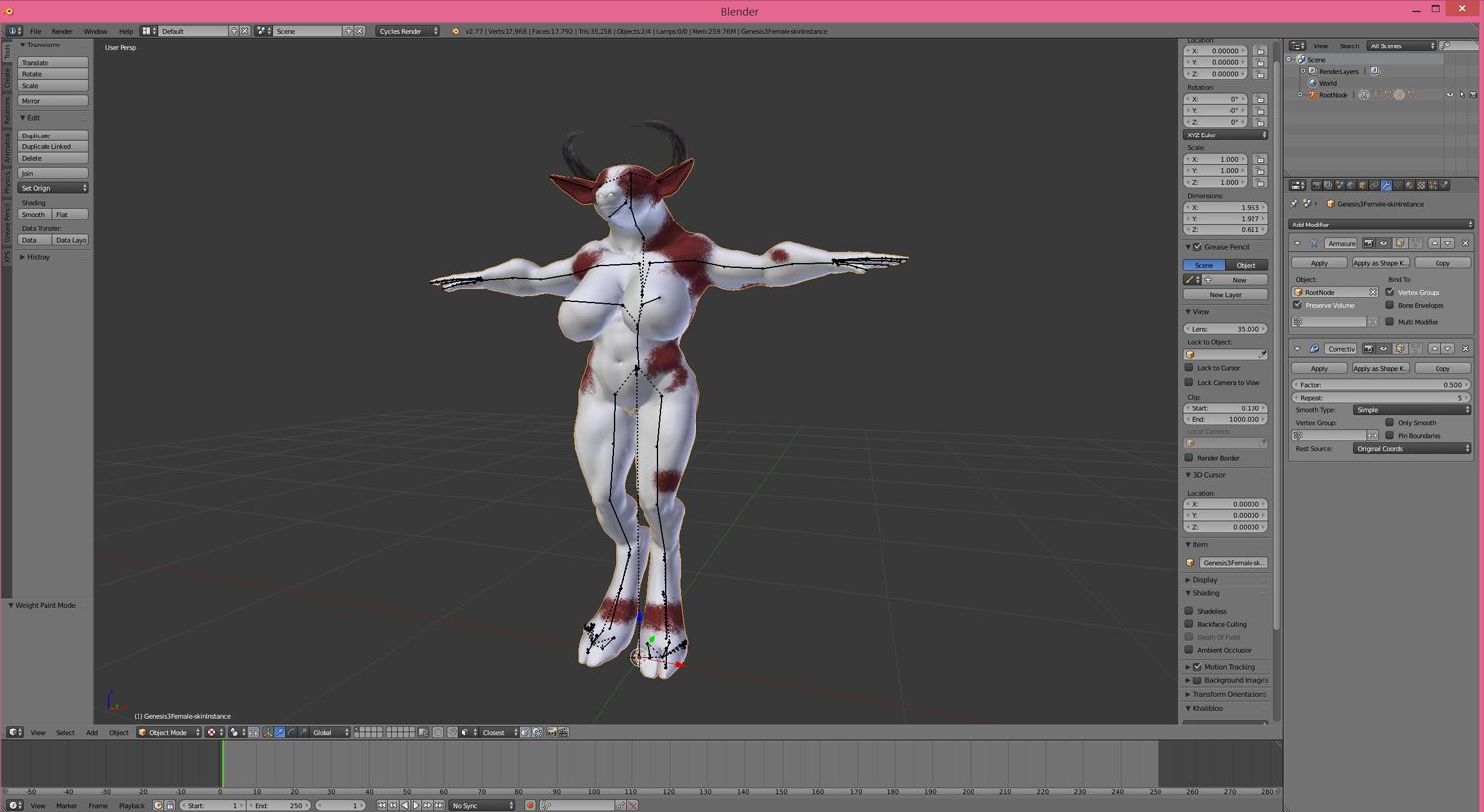Enable Ambient Occlusion shading checkbox

pyautogui.click(x=1189, y=650)
